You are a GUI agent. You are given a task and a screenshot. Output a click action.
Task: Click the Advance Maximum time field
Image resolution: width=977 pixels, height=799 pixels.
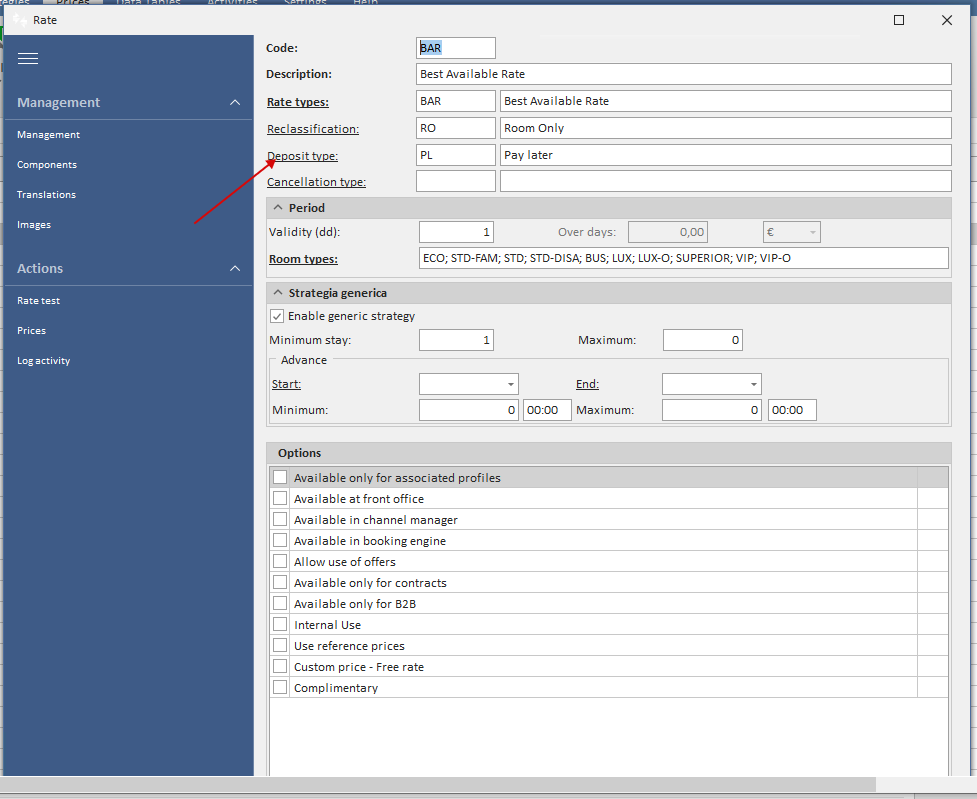792,410
